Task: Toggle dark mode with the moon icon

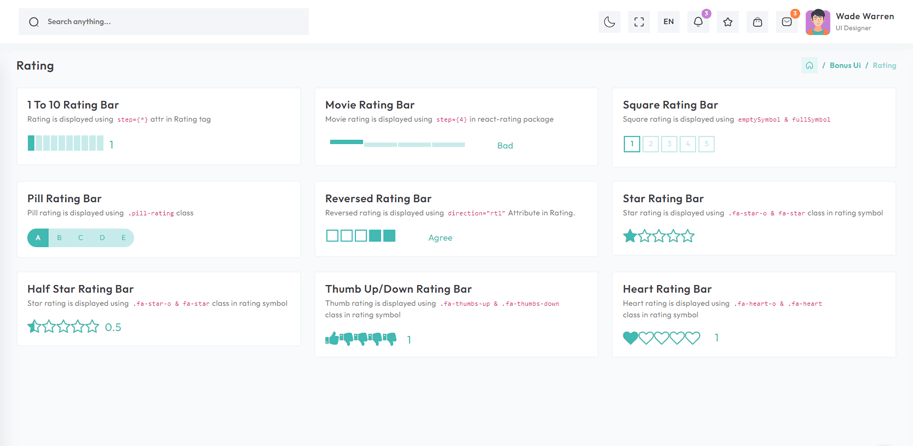Action: pyautogui.click(x=609, y=22)
